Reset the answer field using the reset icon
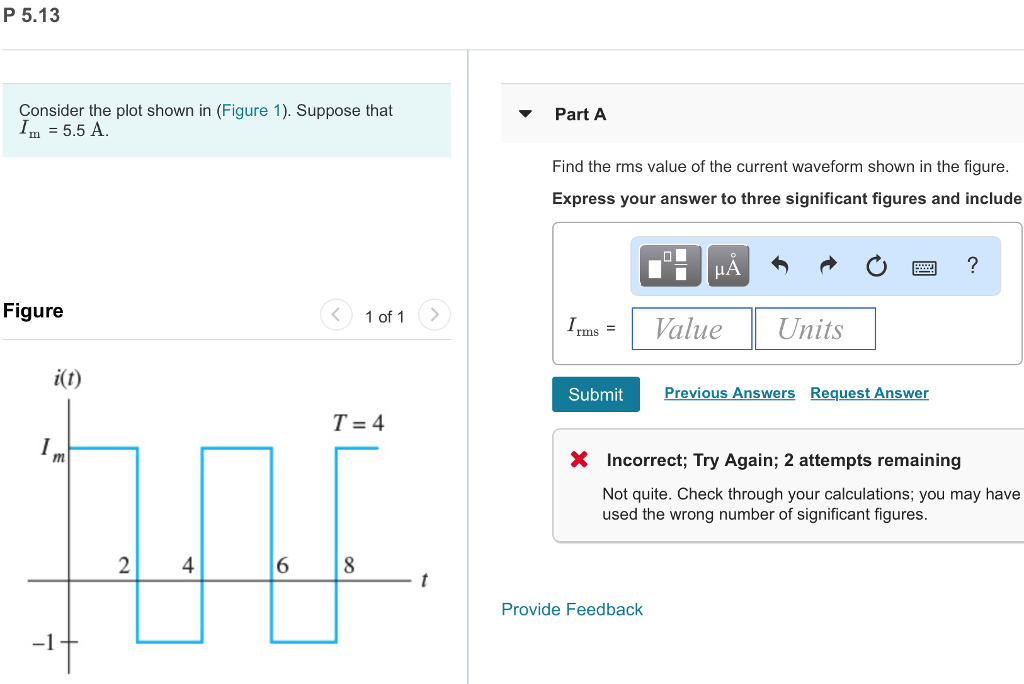 pos(875,265)
